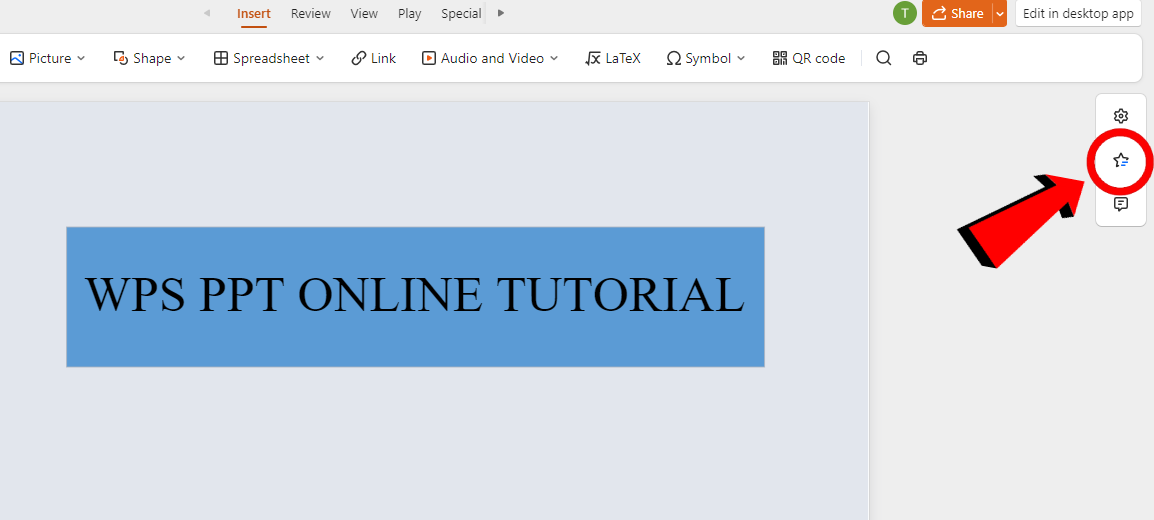Open the Symbol dropdown

[706, 58]
